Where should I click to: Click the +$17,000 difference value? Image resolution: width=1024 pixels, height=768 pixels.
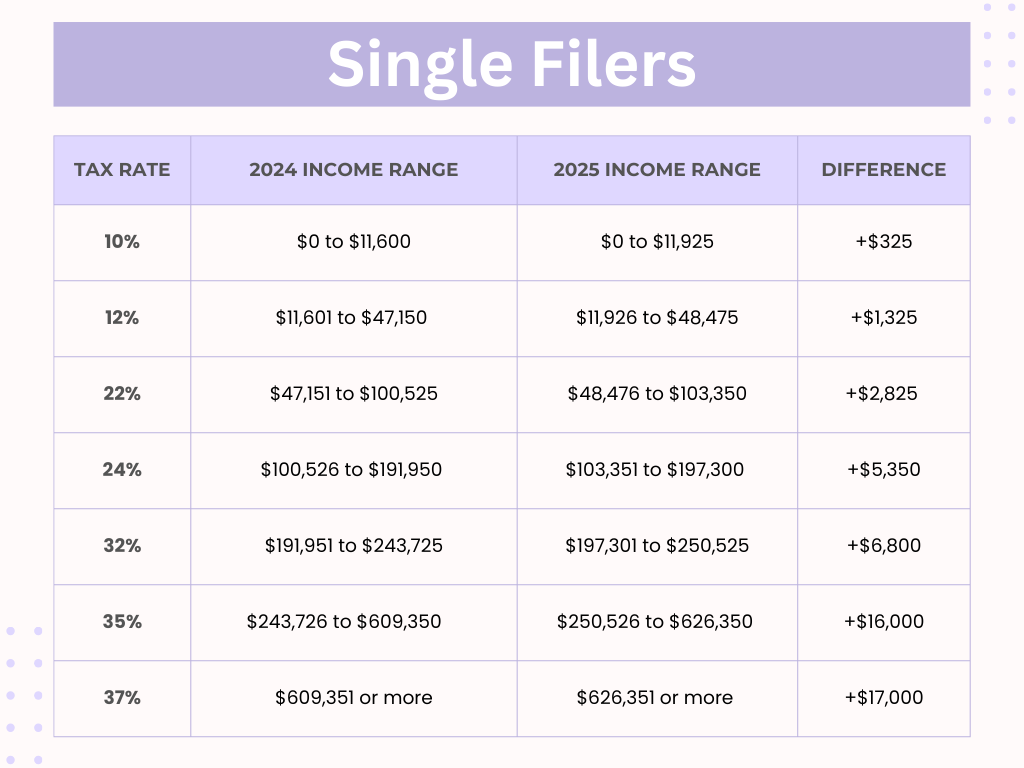point(883,698)
